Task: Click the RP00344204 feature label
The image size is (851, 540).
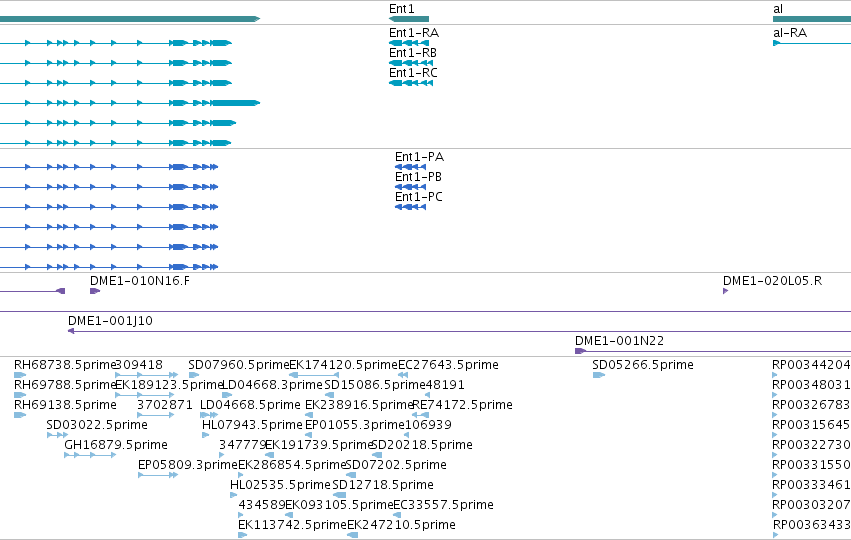Action: point(811,365)
